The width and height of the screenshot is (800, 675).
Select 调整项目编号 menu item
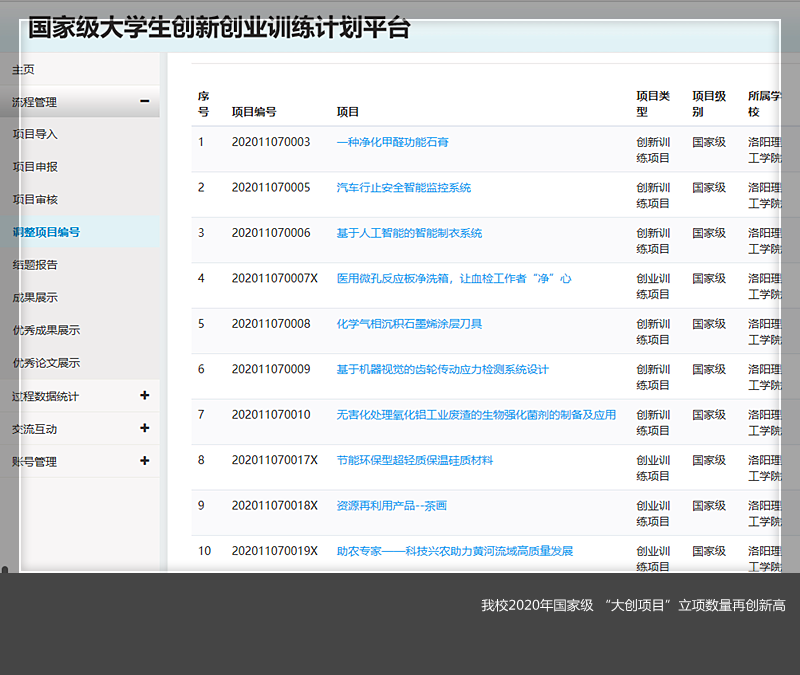(46, 231)
